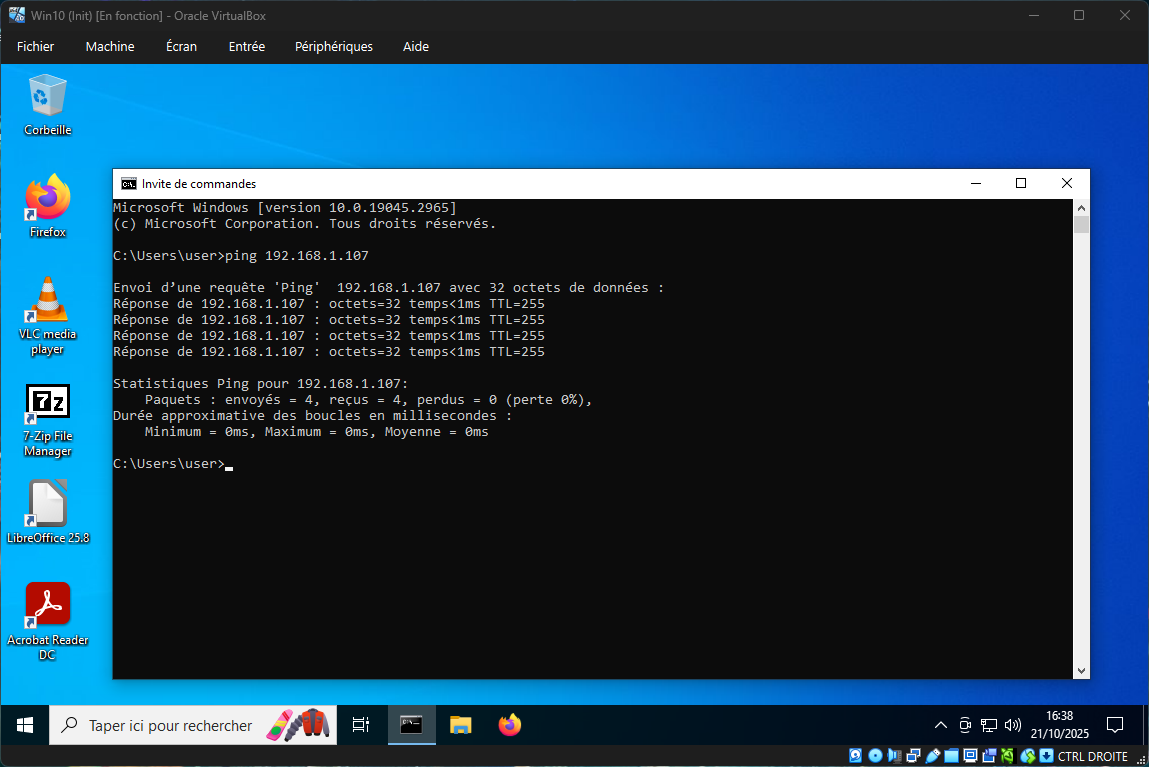Viewport: 1149px width, 767px height.
Task: Click the Corbeille recycle bin icon
Action: click(x=47, y=97)
